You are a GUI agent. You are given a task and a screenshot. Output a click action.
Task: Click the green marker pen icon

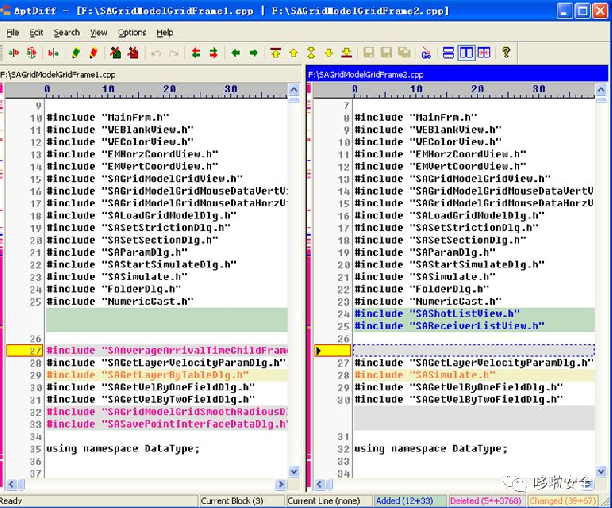[x=76, y=52]
